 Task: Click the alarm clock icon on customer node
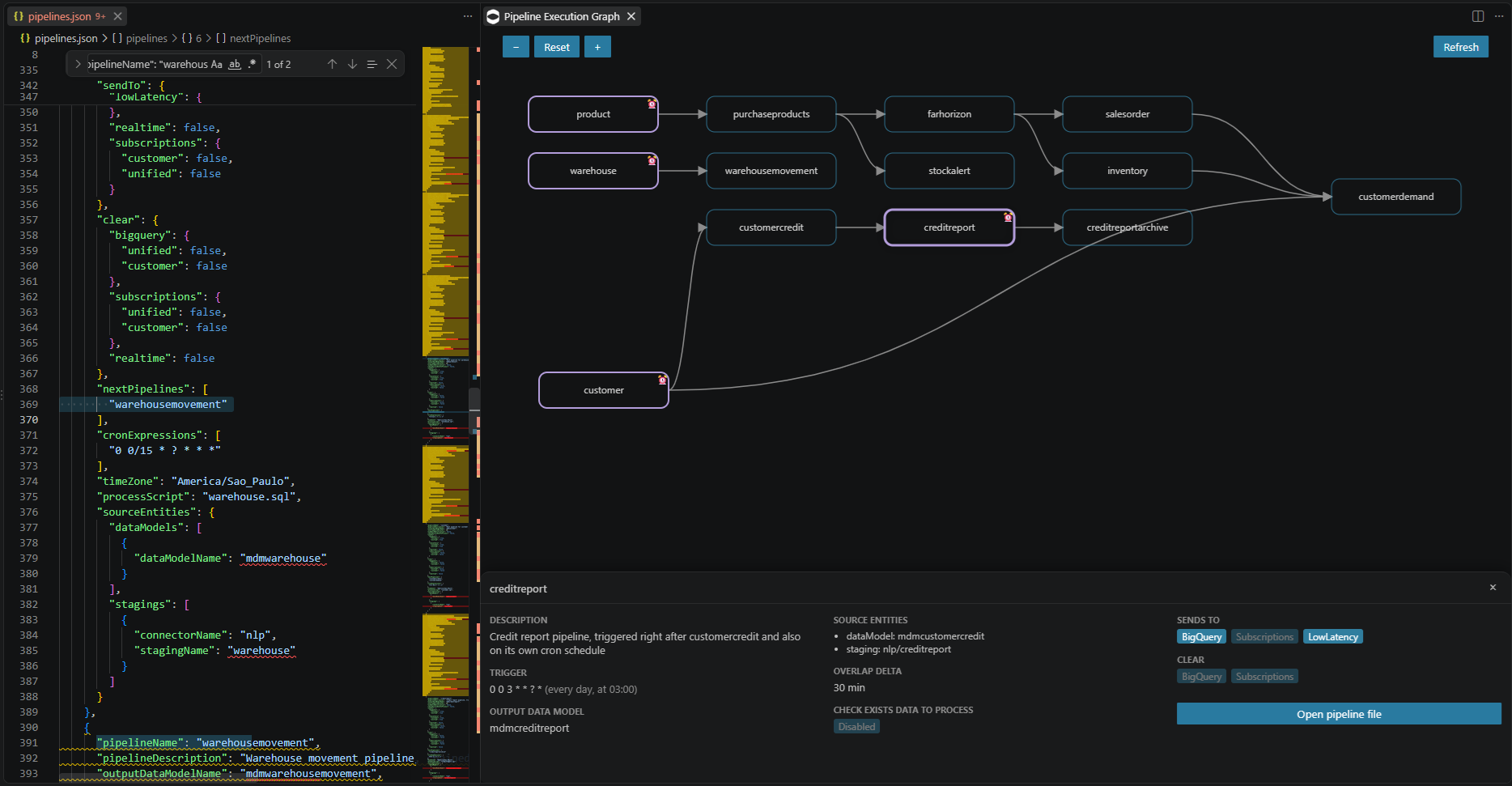click(662, 380)
